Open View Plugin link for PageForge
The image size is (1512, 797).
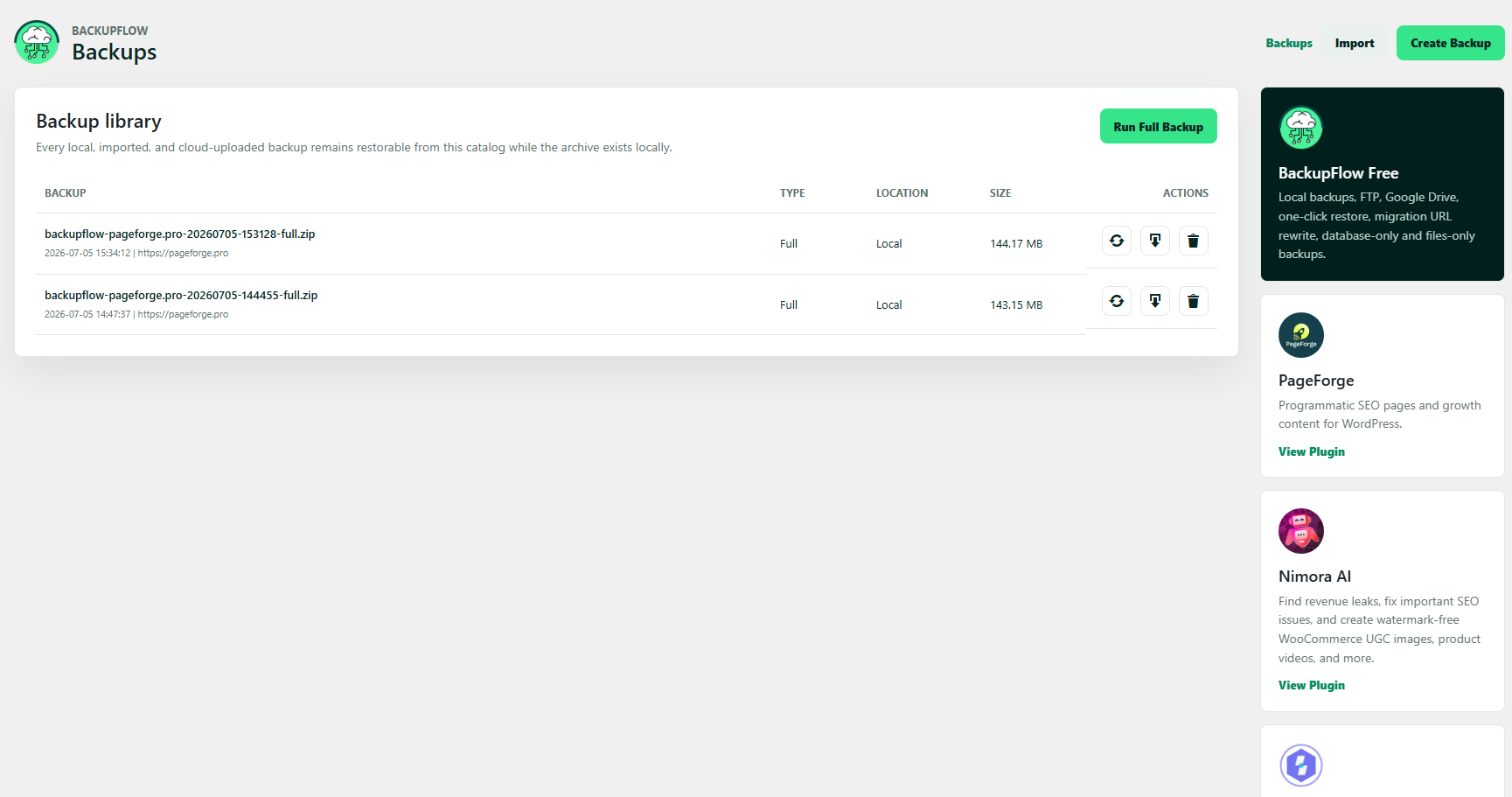click(1312, 451)
